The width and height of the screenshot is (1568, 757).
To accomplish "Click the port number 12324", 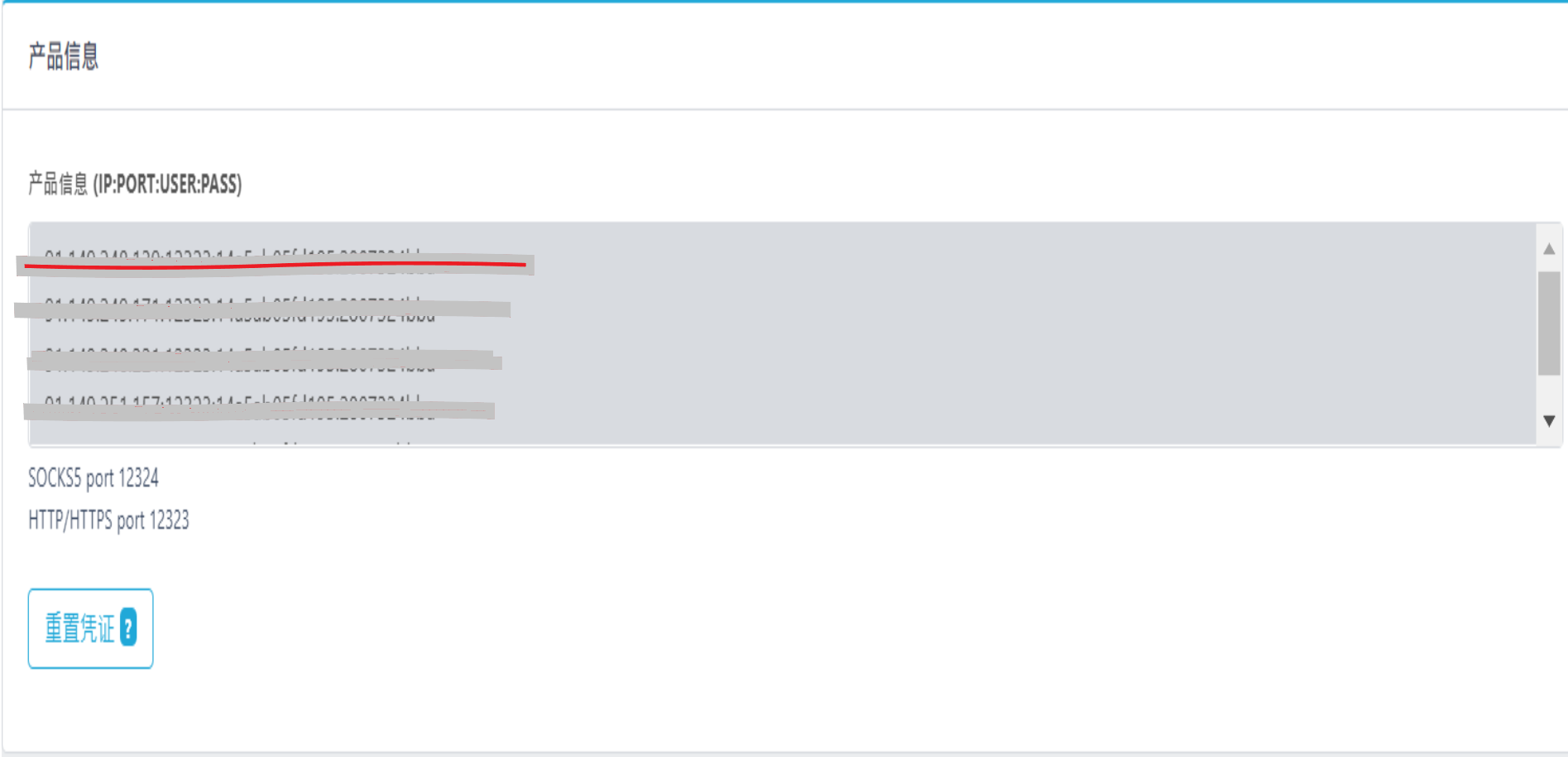I will click(x=138, y=478).
